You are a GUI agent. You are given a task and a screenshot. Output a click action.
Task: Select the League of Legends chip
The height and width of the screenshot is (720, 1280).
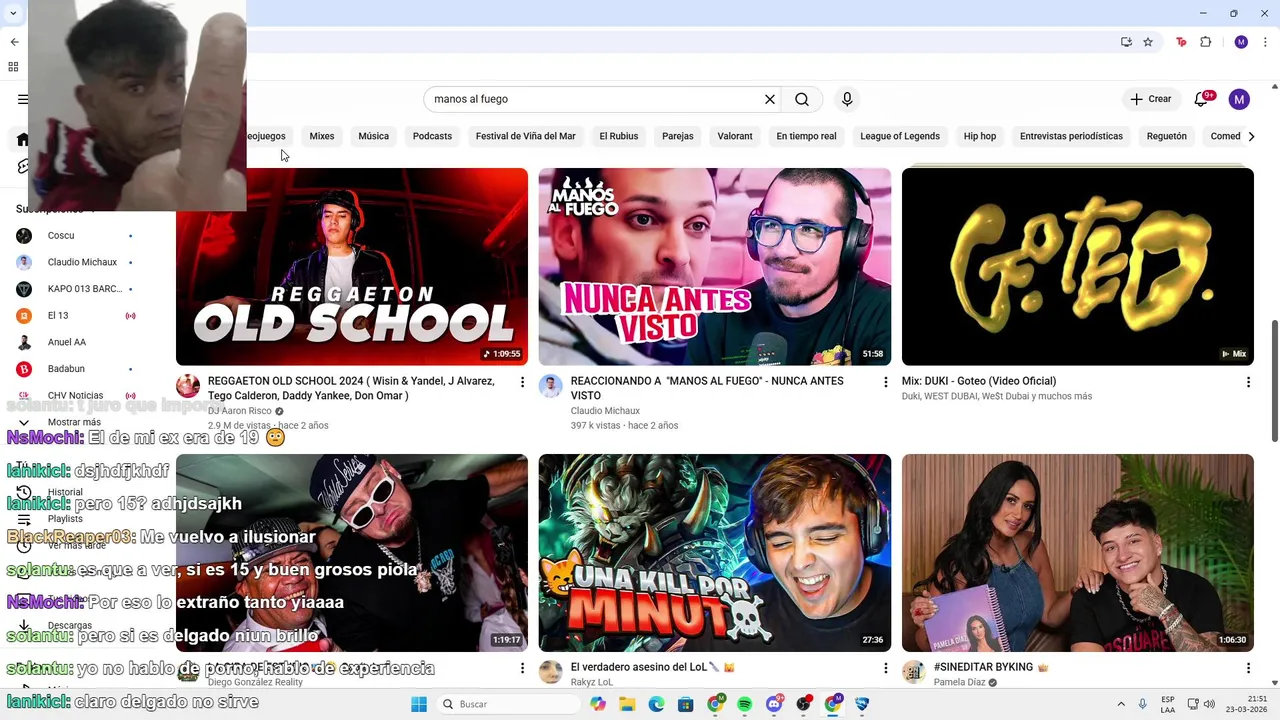click(900, 136)
